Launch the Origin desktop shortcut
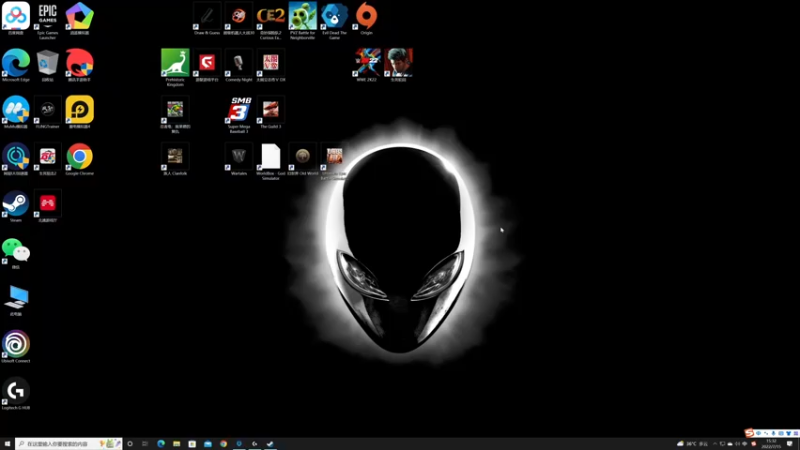This screenshot has height=450, width=800. click(366, 18)
